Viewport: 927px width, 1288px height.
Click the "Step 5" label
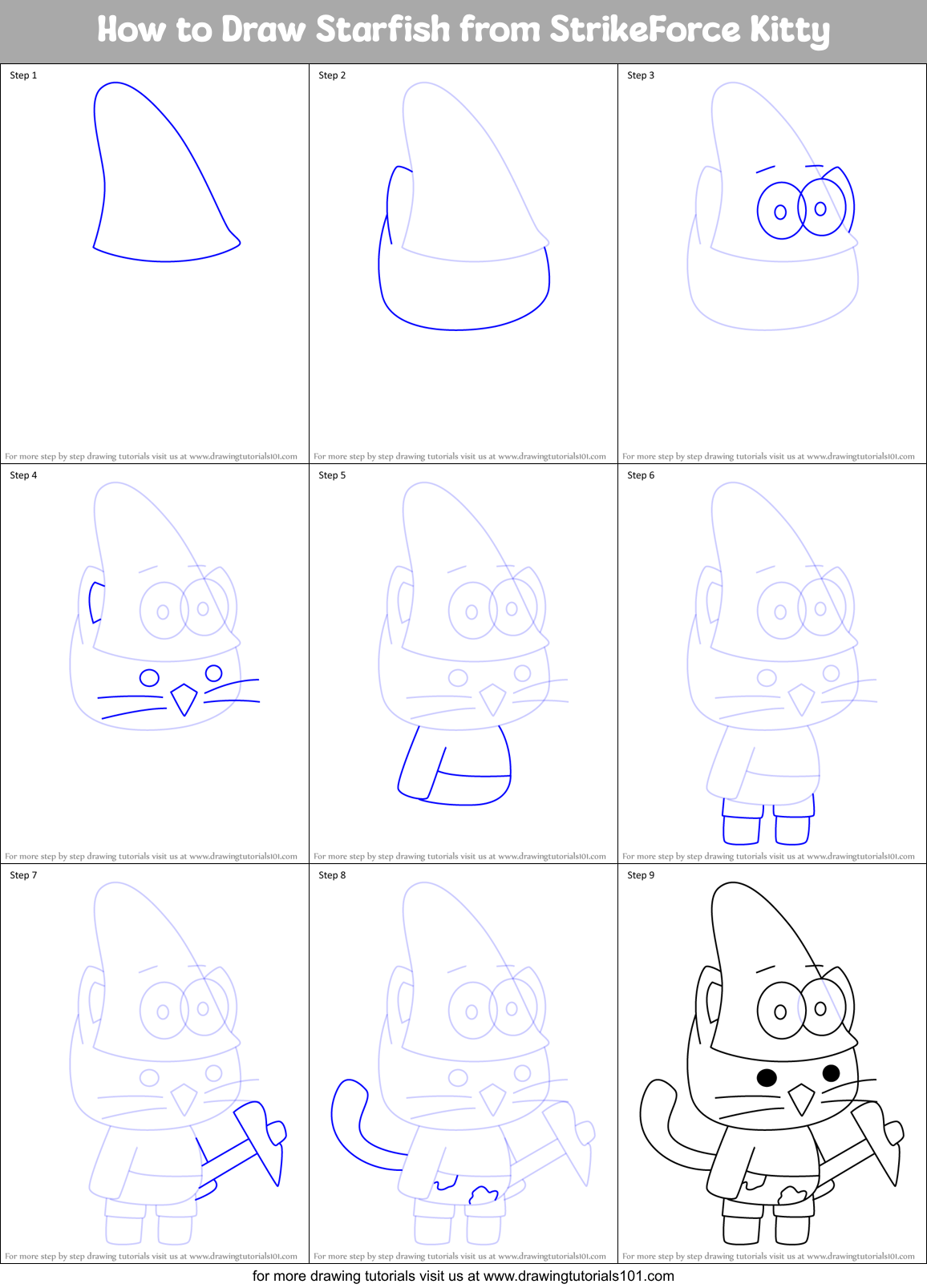332,475
